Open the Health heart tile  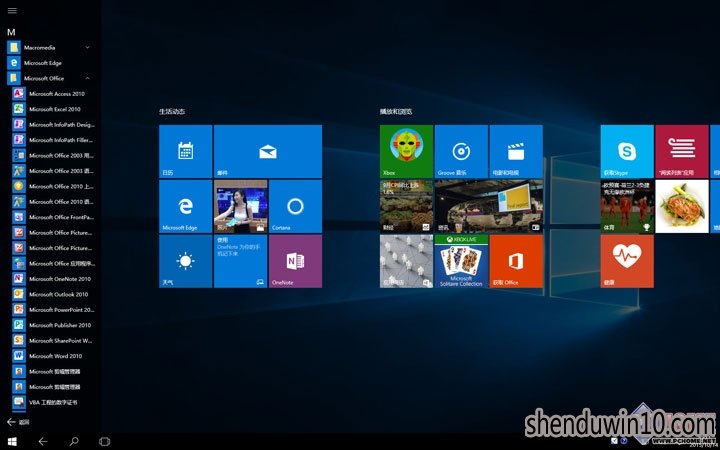click(x=627, y=261)
